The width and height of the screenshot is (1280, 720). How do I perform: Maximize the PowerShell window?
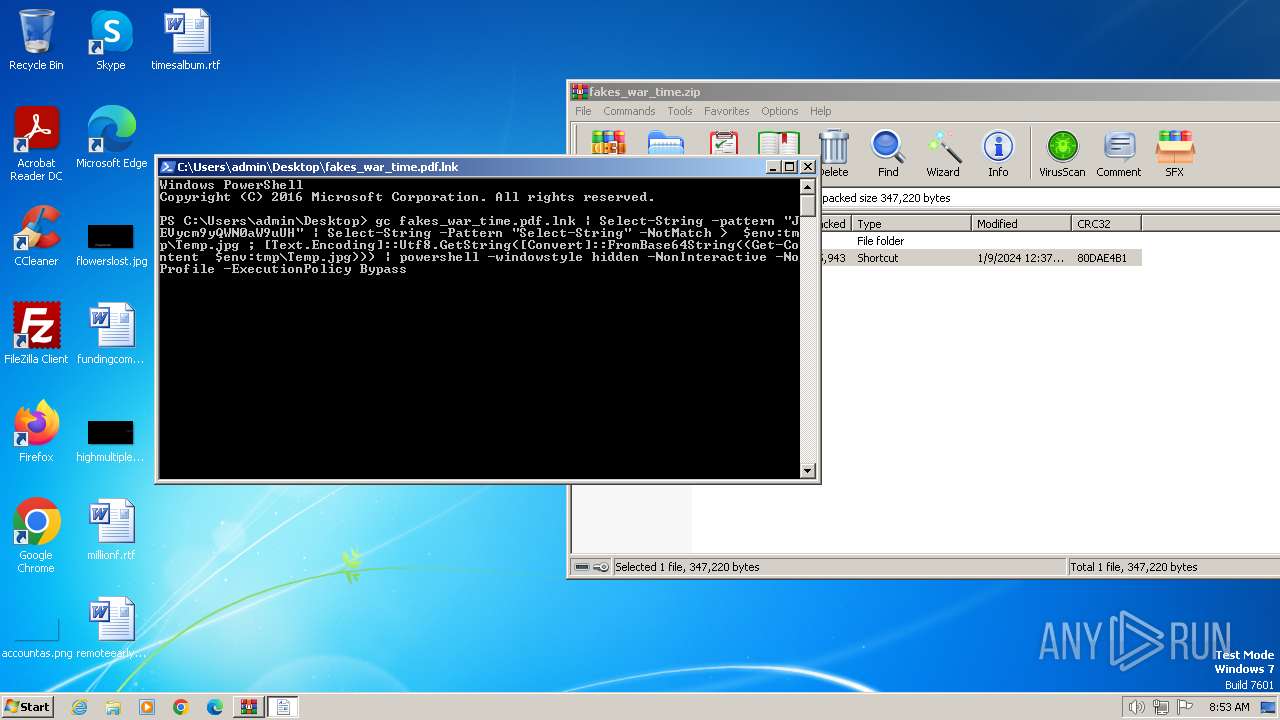[x=789, y=167]
